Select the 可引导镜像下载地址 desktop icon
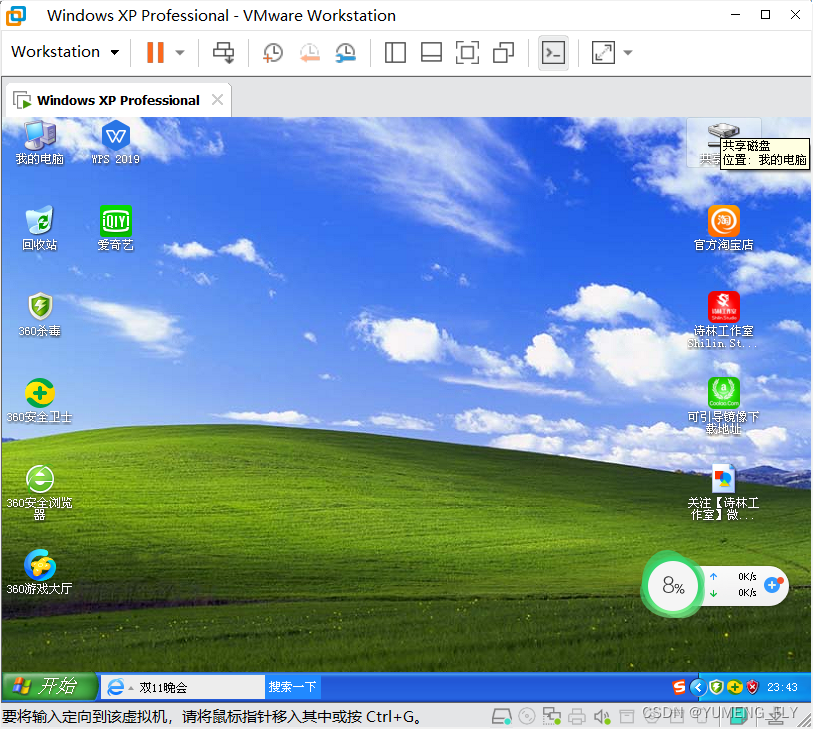 (723, 406)
